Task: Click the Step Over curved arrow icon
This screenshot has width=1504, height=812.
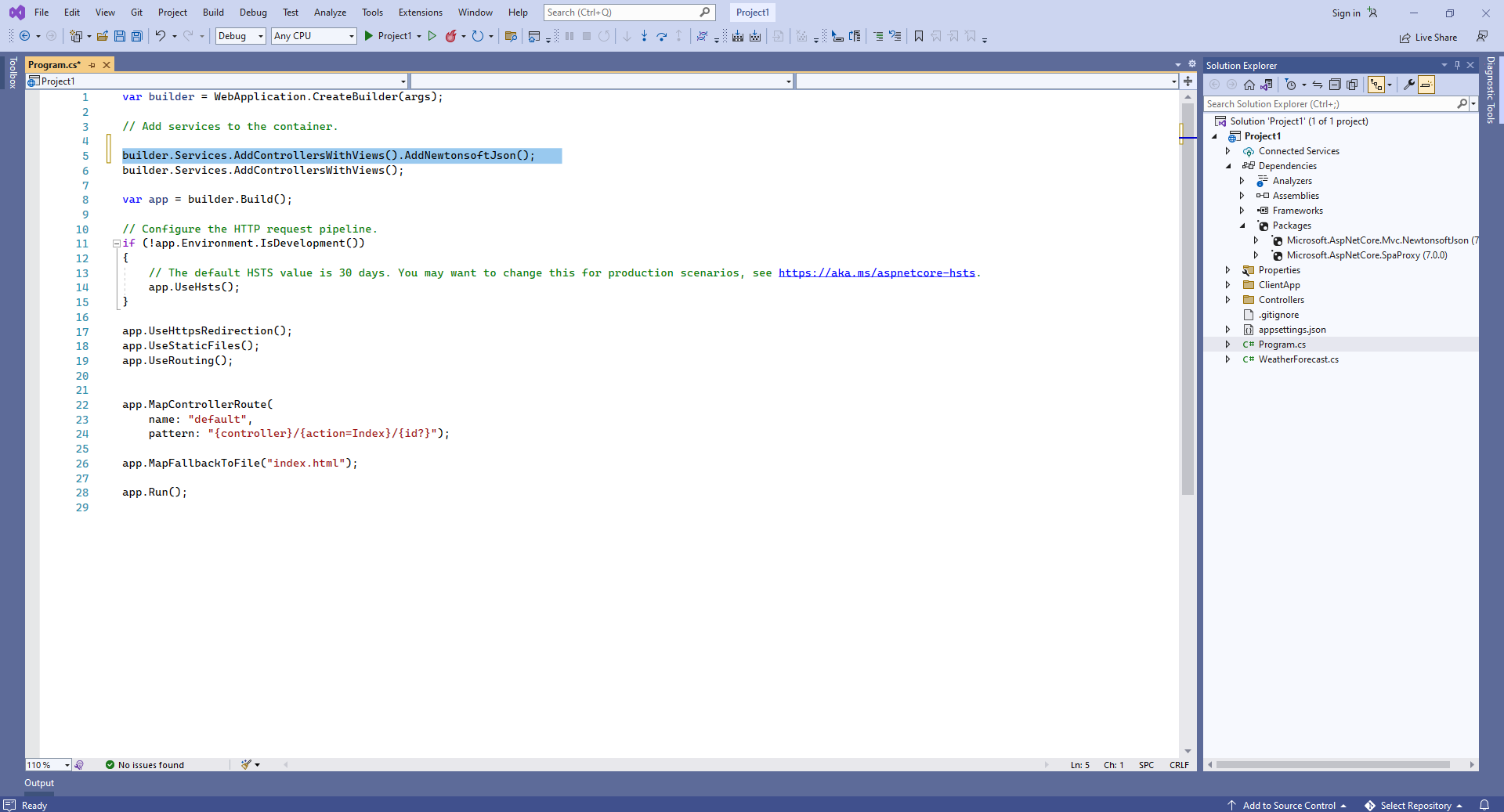Action: 662,36
